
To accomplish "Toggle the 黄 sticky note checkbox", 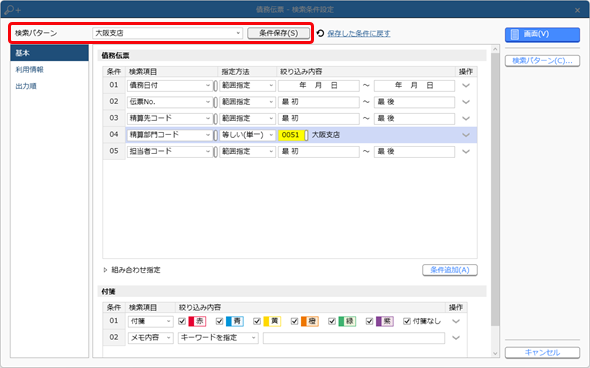I will click(x=257, y=321).
